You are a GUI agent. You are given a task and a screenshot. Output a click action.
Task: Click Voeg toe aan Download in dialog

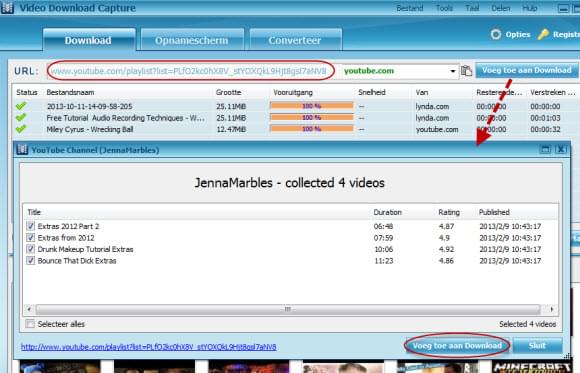(457, 346)
